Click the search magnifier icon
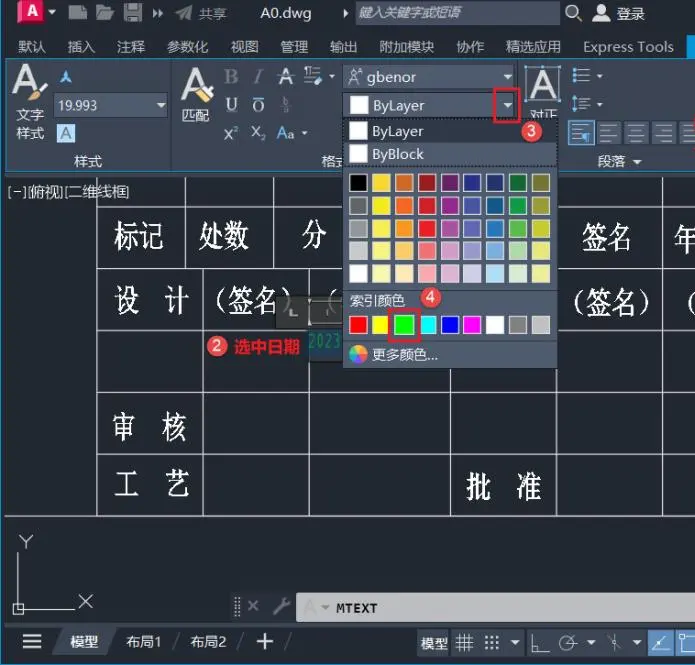Image resolution: width=695 pixels, height=665 pixels. [573, 13]
